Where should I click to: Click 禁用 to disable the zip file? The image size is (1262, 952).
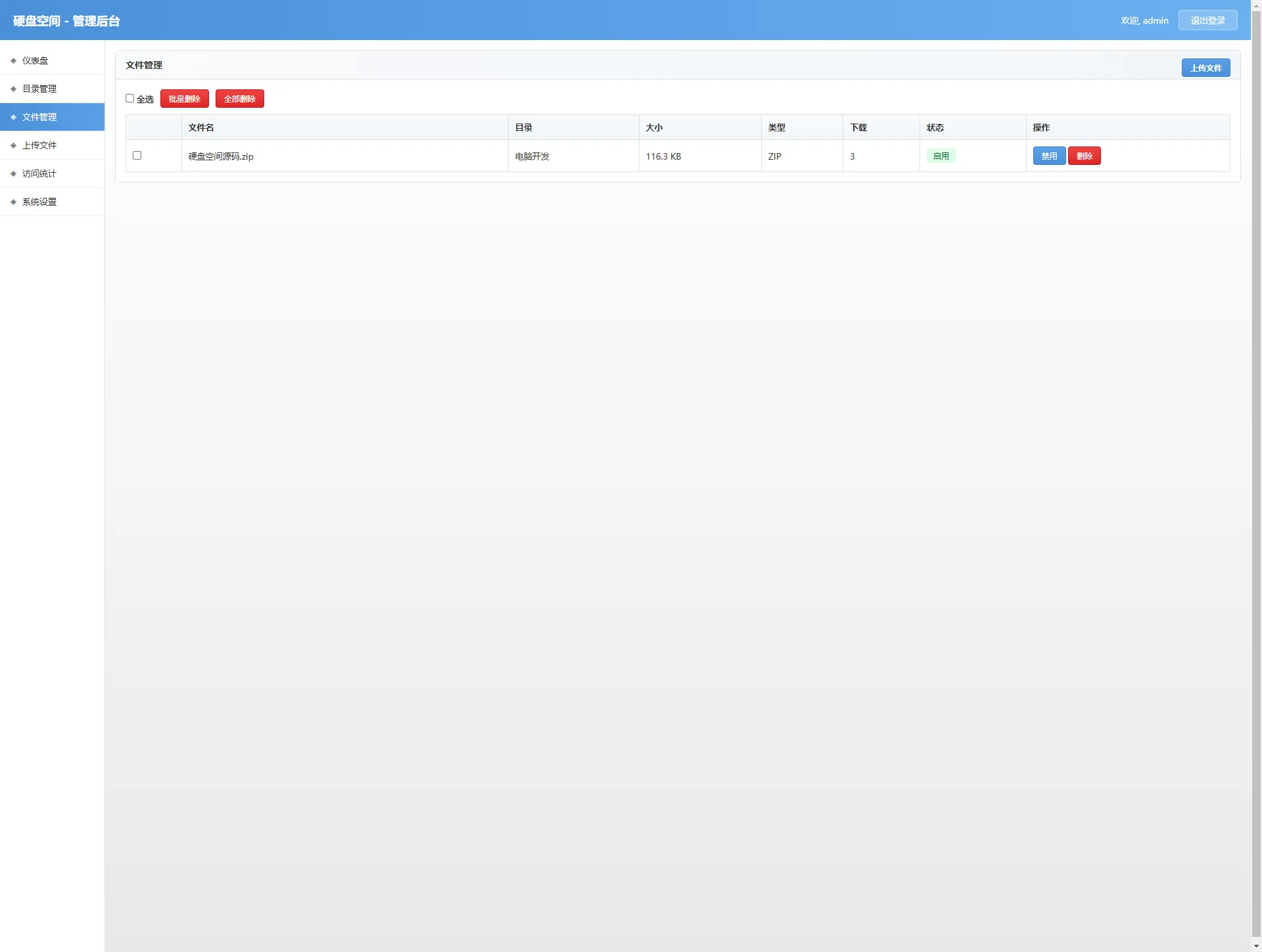click(1049, 156)
